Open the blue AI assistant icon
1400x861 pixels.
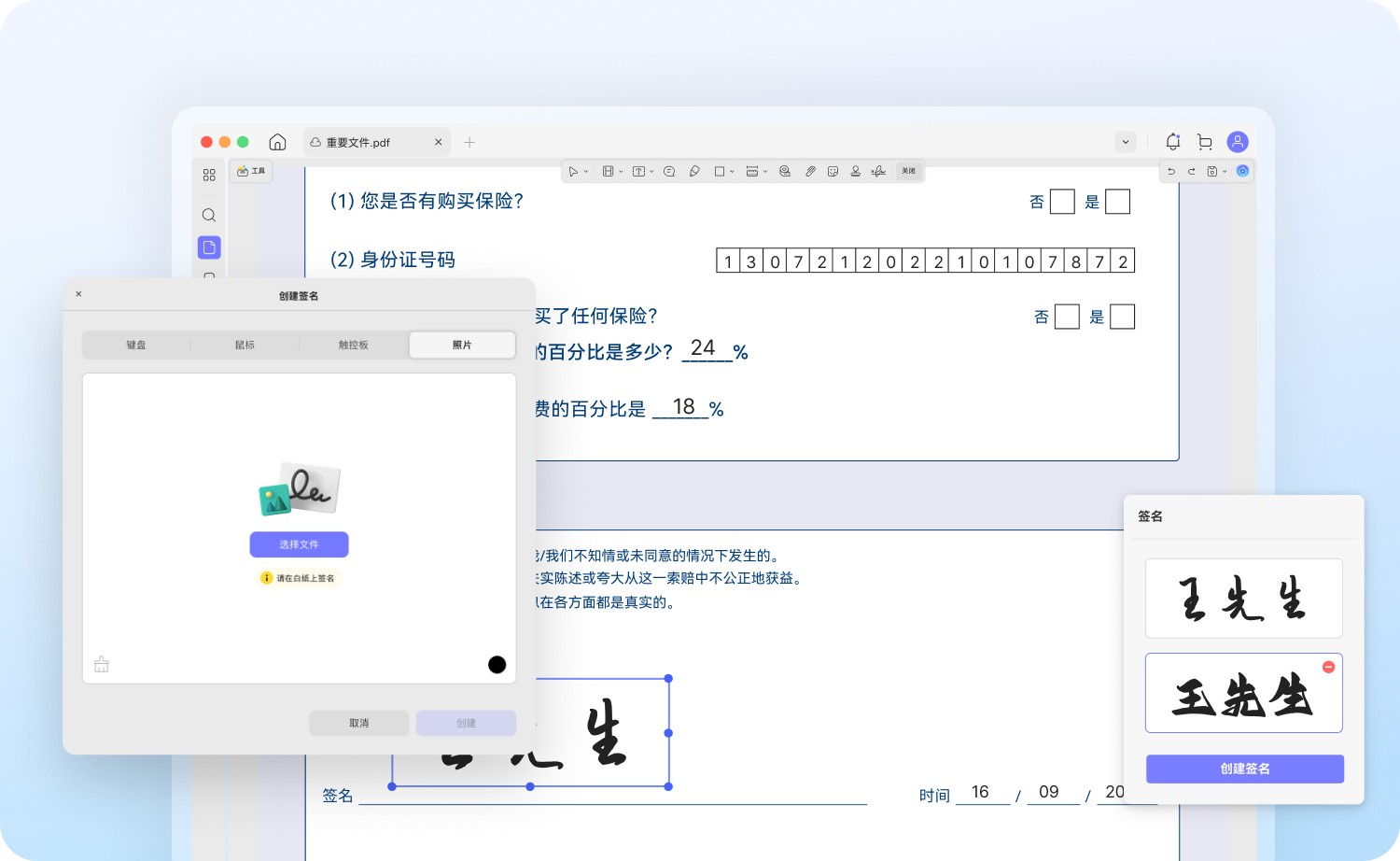(x=1242, y=171)
